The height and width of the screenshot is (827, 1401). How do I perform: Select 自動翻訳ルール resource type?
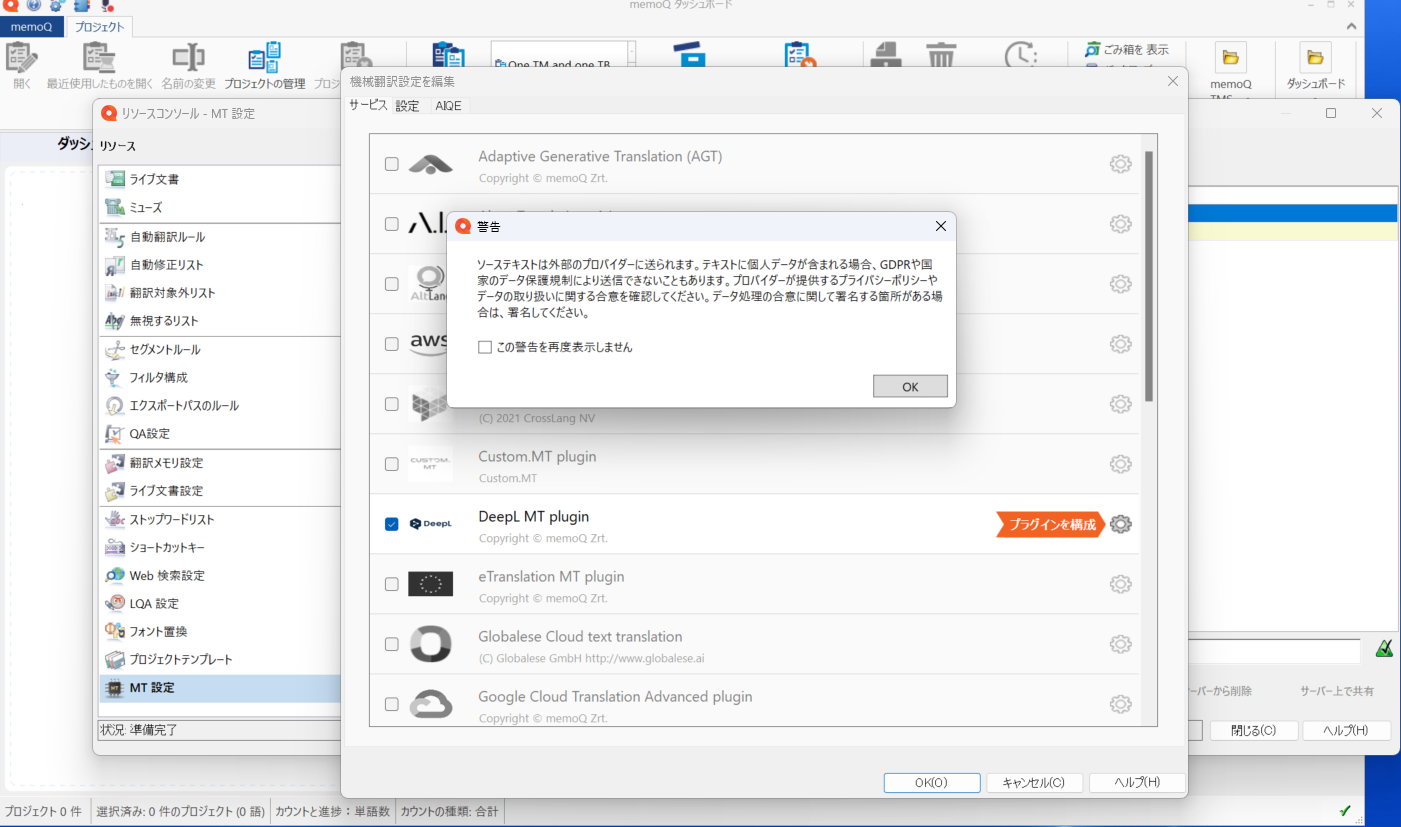[220, 237]
